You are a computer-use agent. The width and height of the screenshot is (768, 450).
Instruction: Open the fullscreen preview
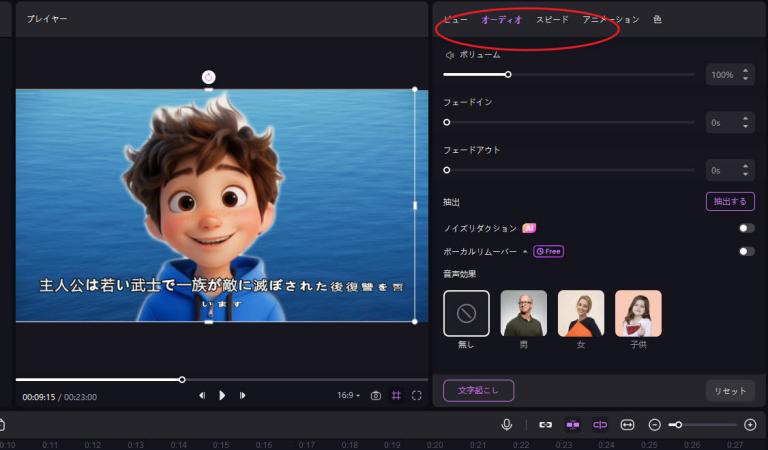pos(417,396)
